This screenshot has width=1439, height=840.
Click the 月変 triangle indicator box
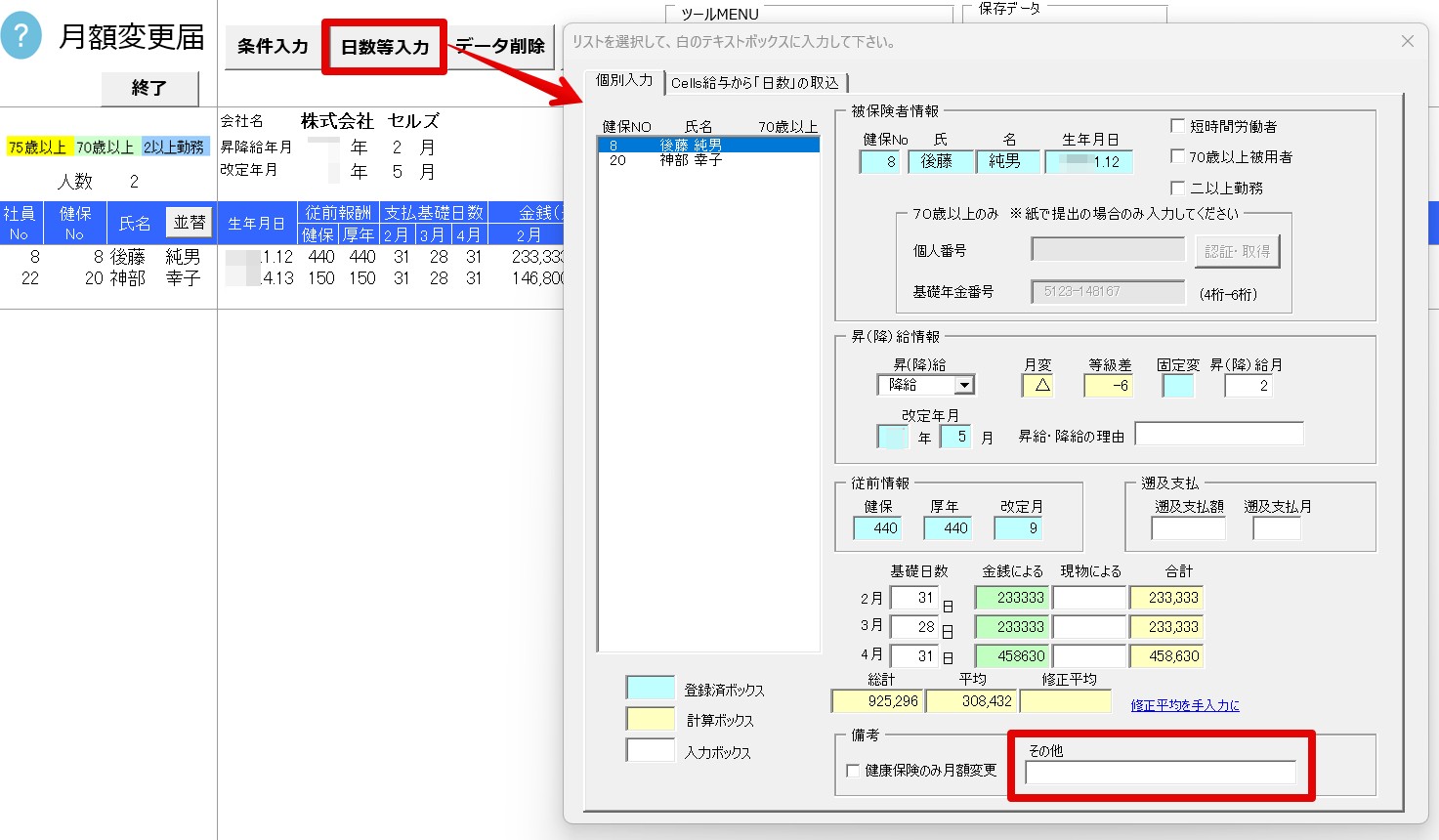pos(1038,386)
